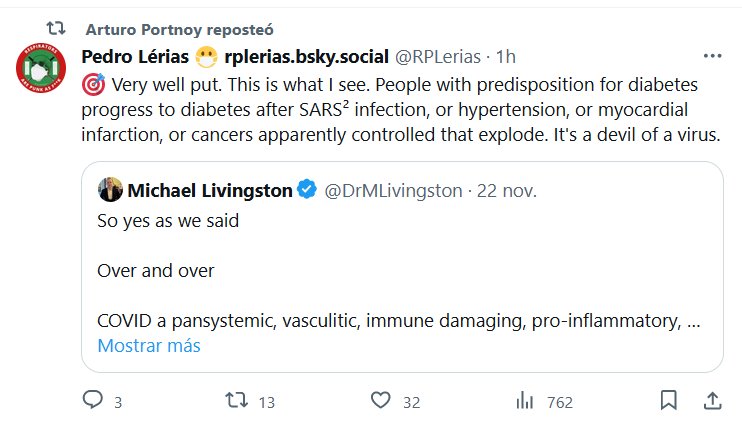Screen dimensions: 742x424
Task: Click the reply speech bubble icon
Action: pyautogui.click(x=92, y=401)
